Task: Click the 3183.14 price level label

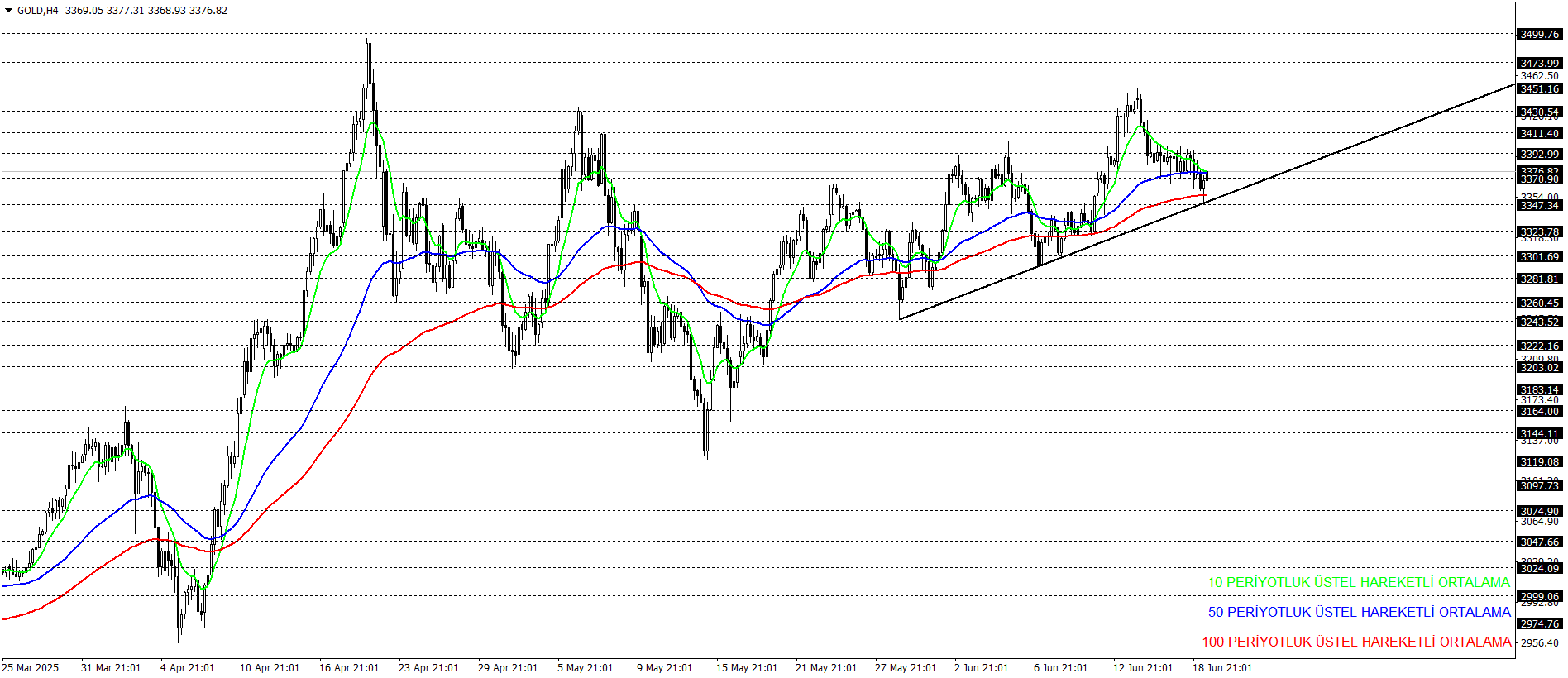Action: 1540,389
